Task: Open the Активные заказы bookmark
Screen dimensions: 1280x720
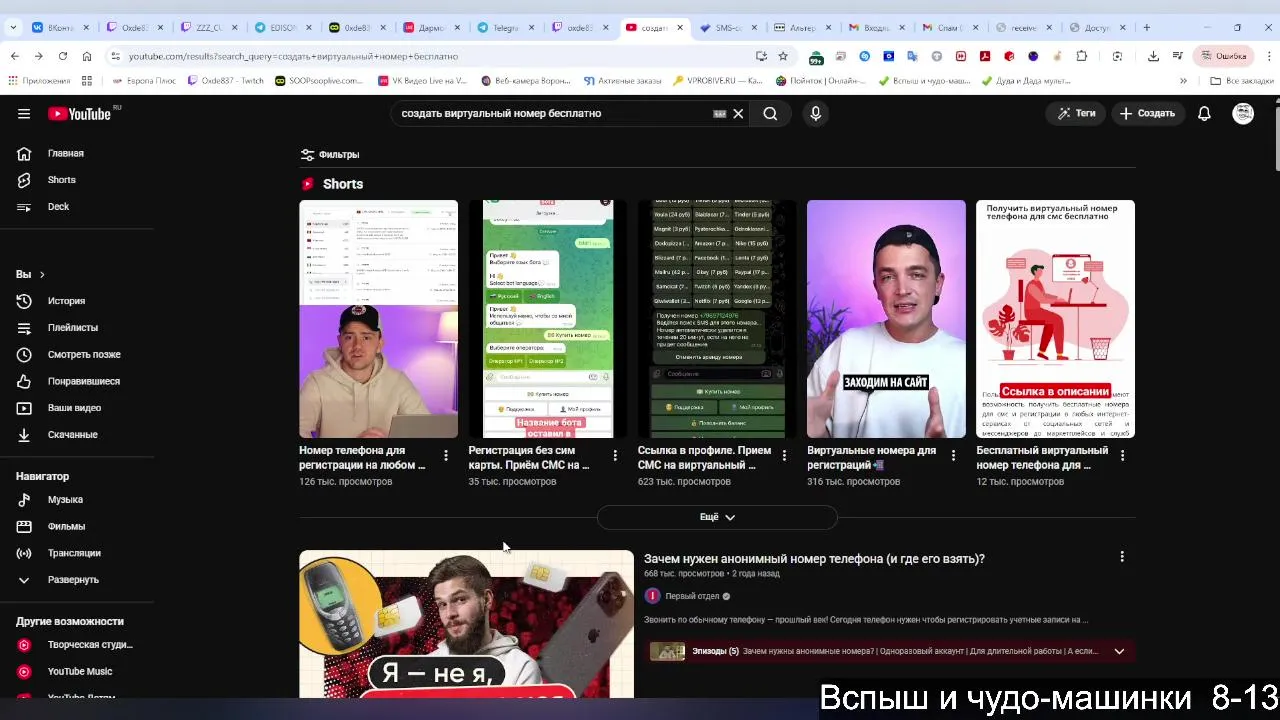Action: [x=625, y=81]
